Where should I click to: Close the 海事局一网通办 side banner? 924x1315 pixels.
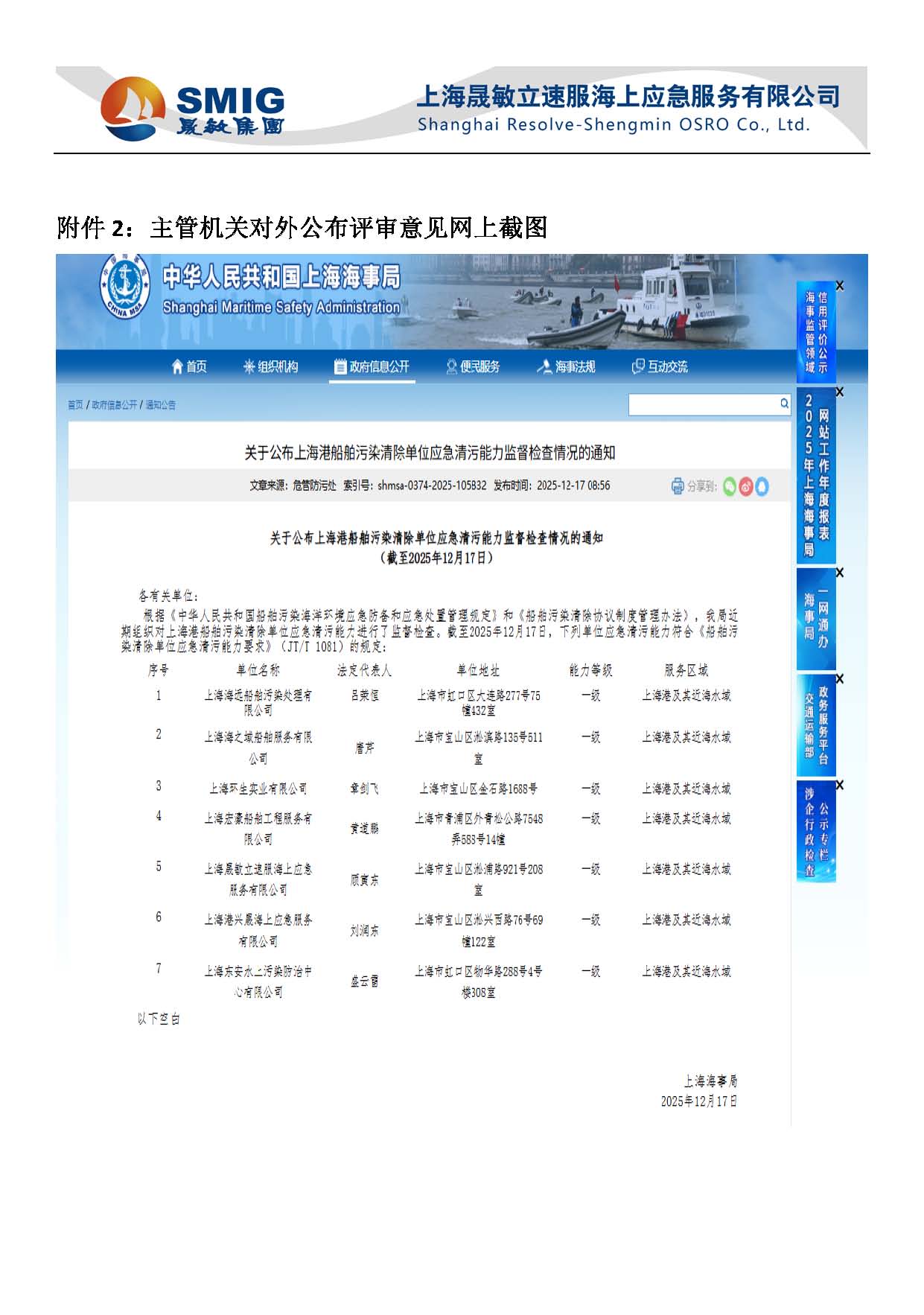point(839,573)
